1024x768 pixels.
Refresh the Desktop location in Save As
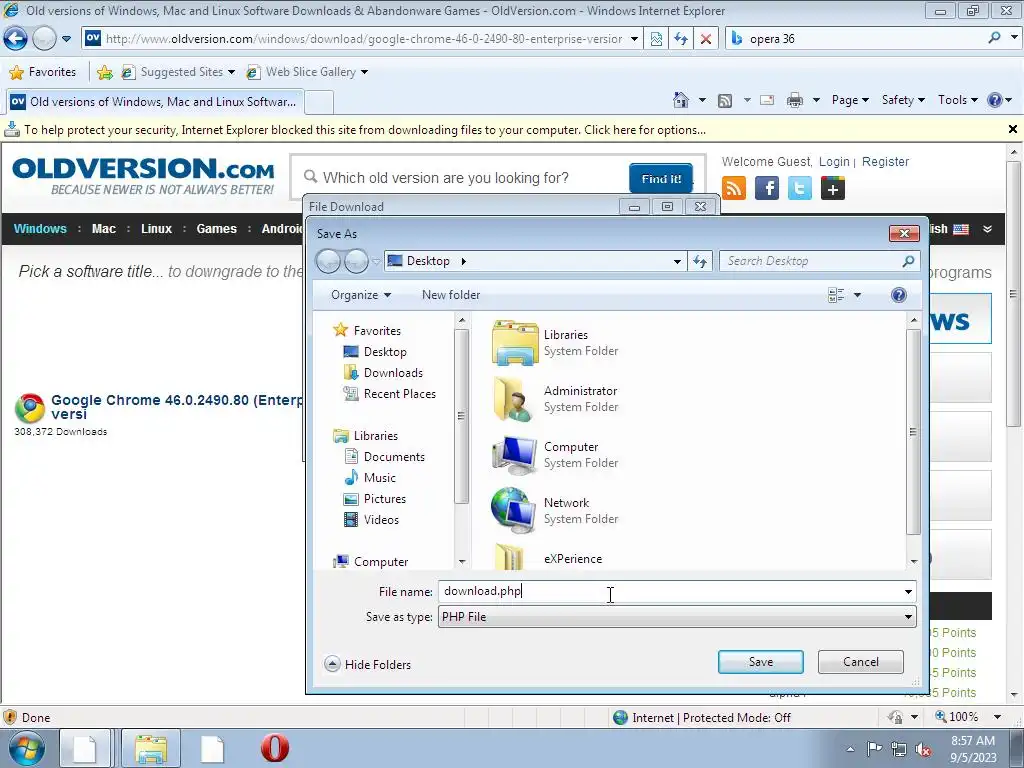point(700,261)
